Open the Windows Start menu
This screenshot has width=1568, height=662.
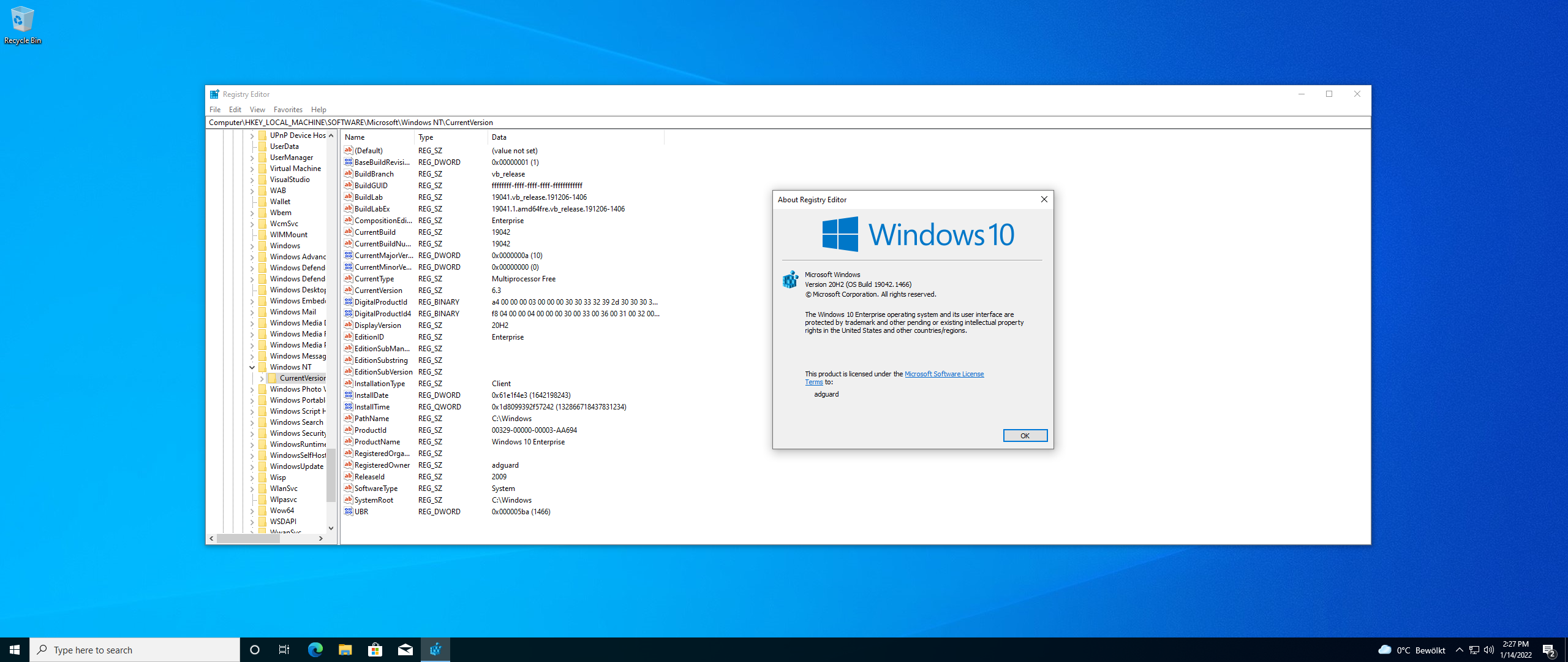click(x=15, y=650)
